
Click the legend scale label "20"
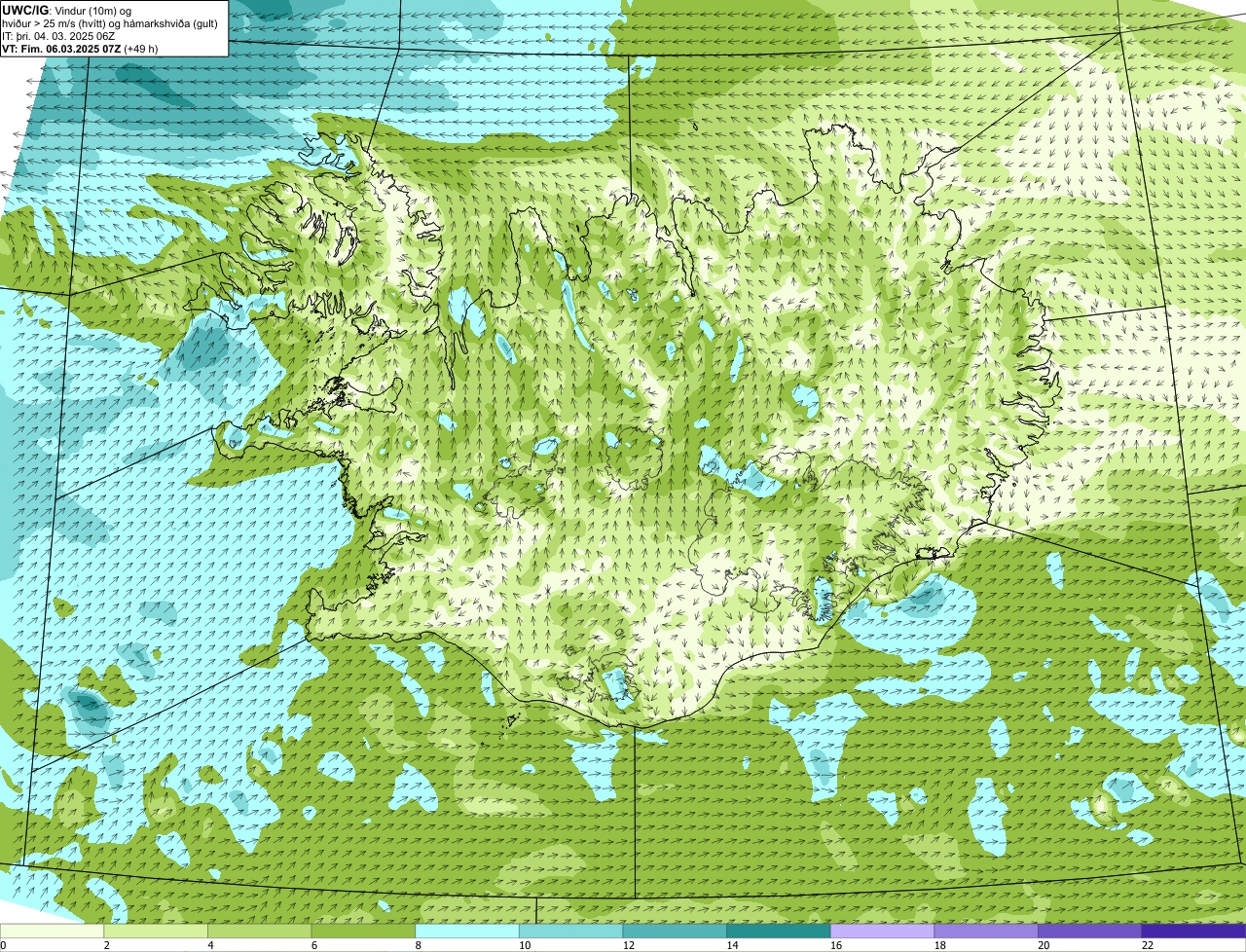click(1044, 945)
